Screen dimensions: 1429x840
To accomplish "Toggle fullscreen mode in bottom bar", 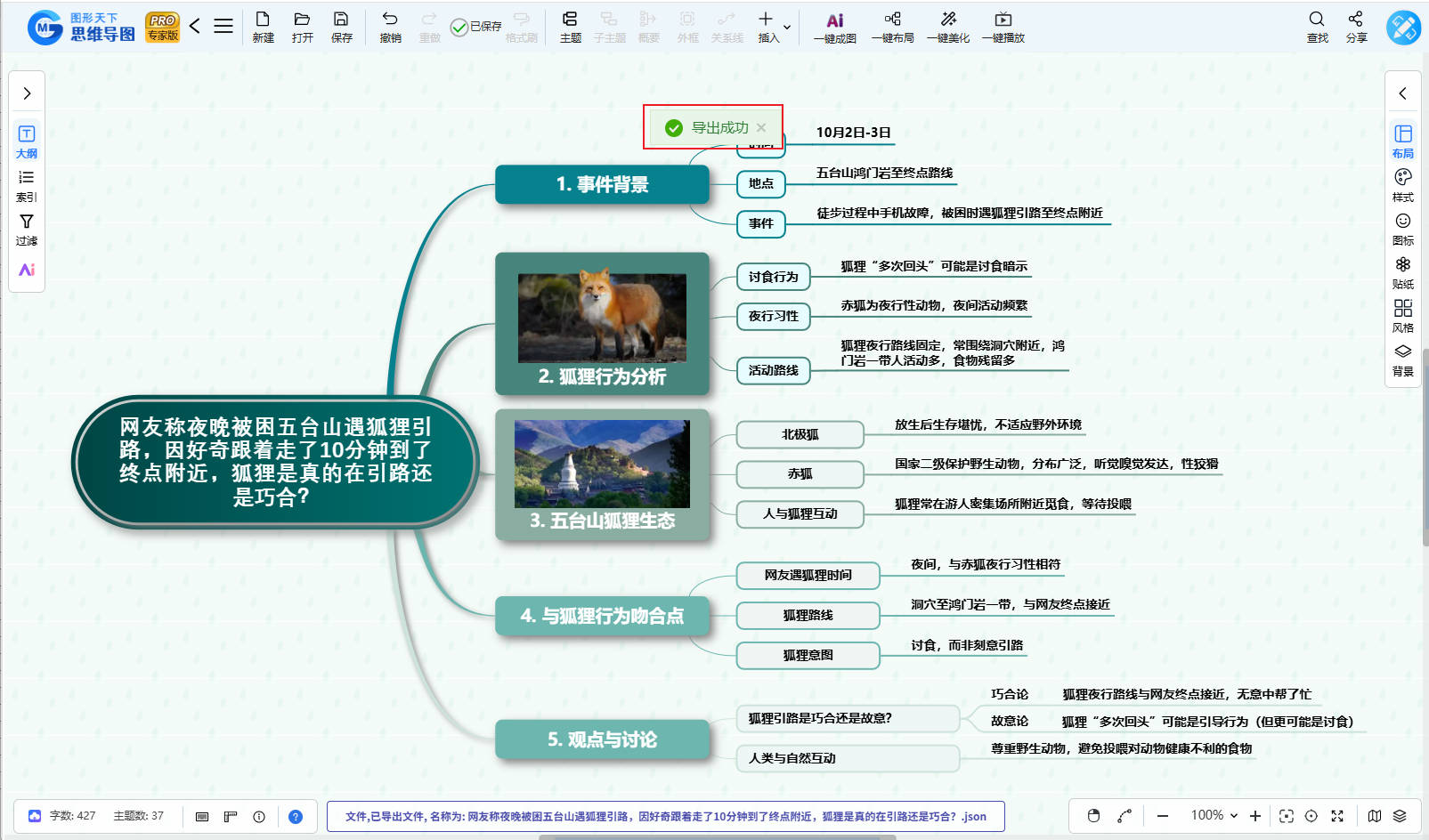I will (1337, 816).
